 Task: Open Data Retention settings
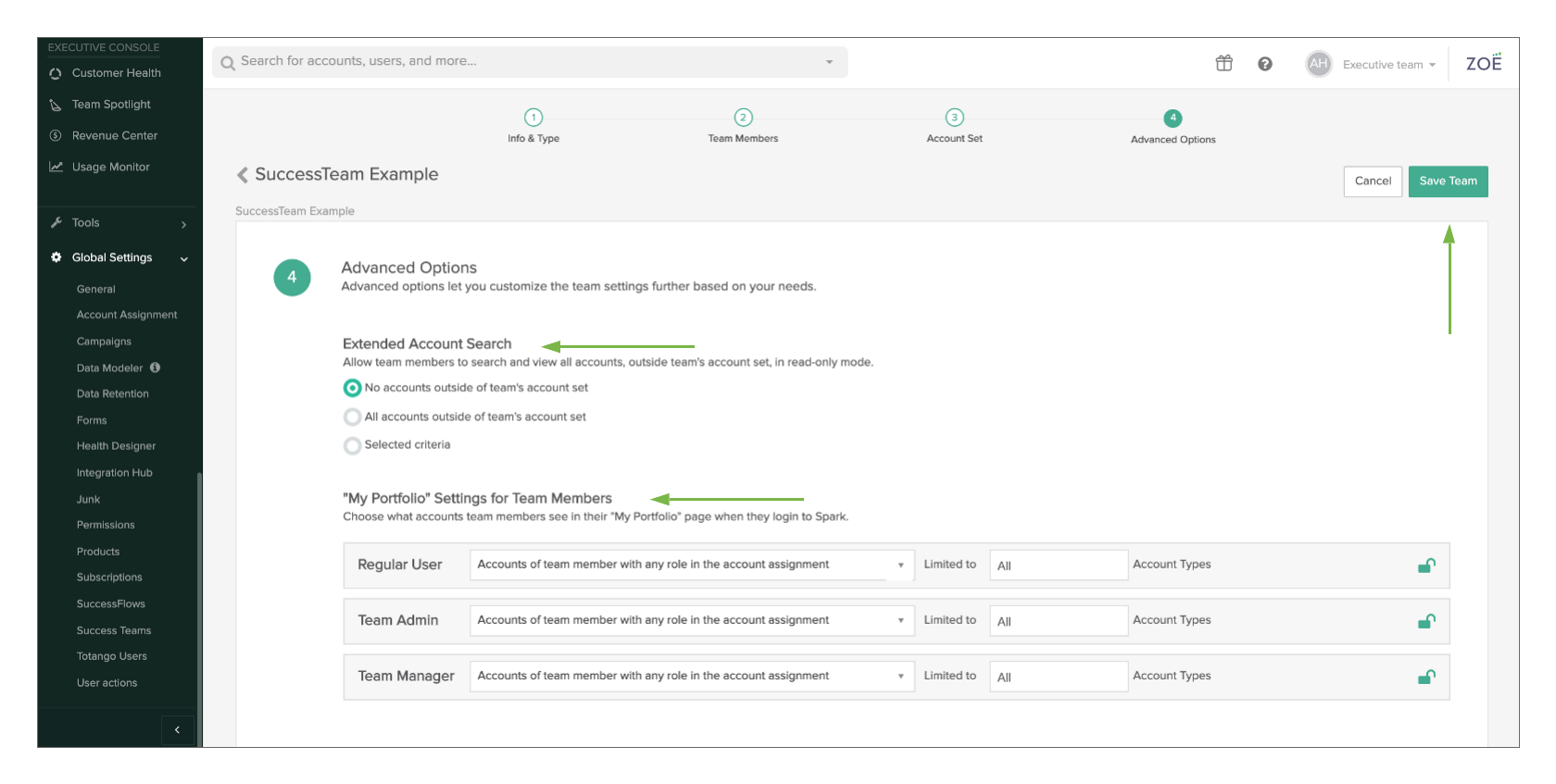(113, 394)
